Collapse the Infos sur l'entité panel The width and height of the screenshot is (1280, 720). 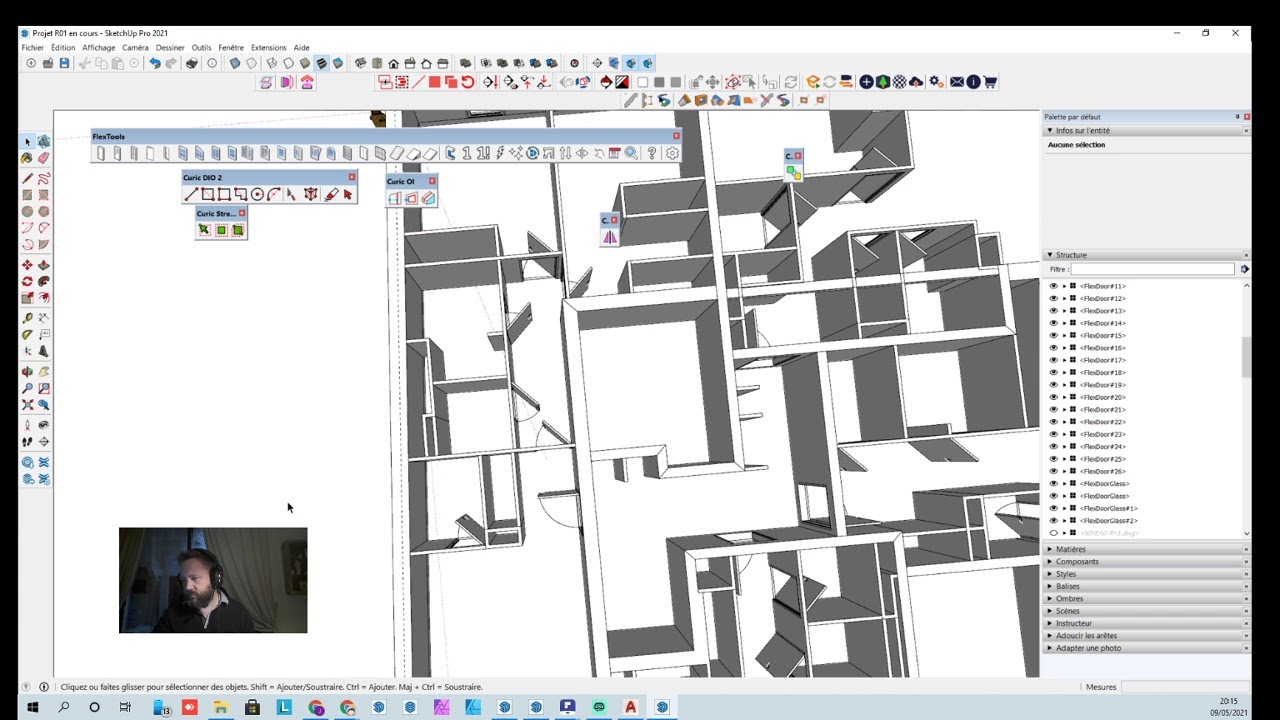point(1050,131)
